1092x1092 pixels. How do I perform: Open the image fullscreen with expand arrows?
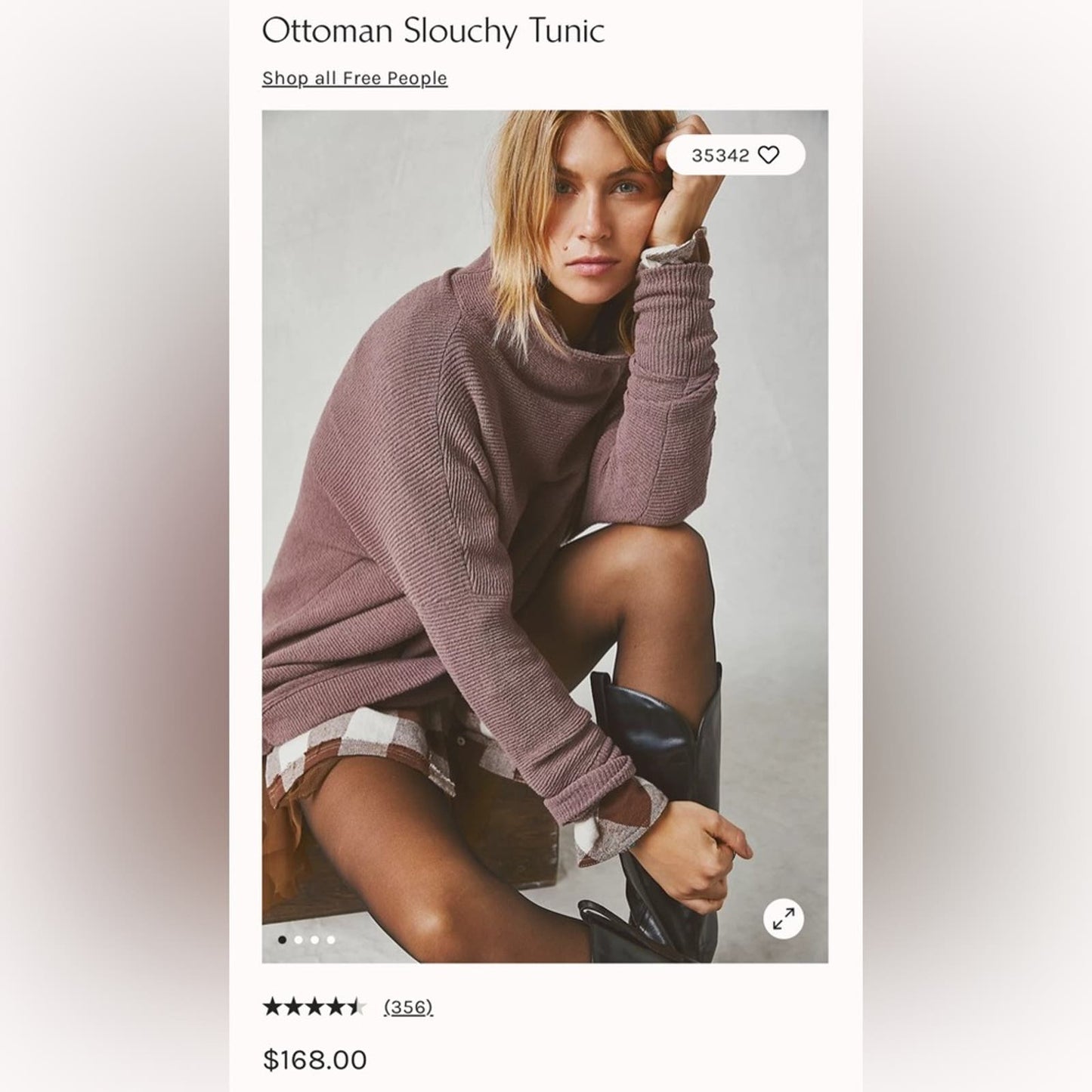(784, 919)
